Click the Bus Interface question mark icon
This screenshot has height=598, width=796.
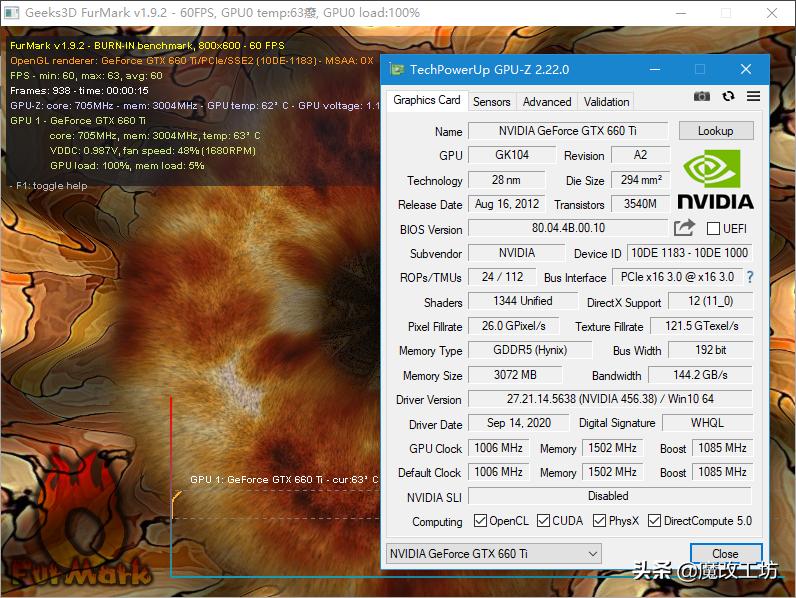pyautogui.click(x=750, y=277)
